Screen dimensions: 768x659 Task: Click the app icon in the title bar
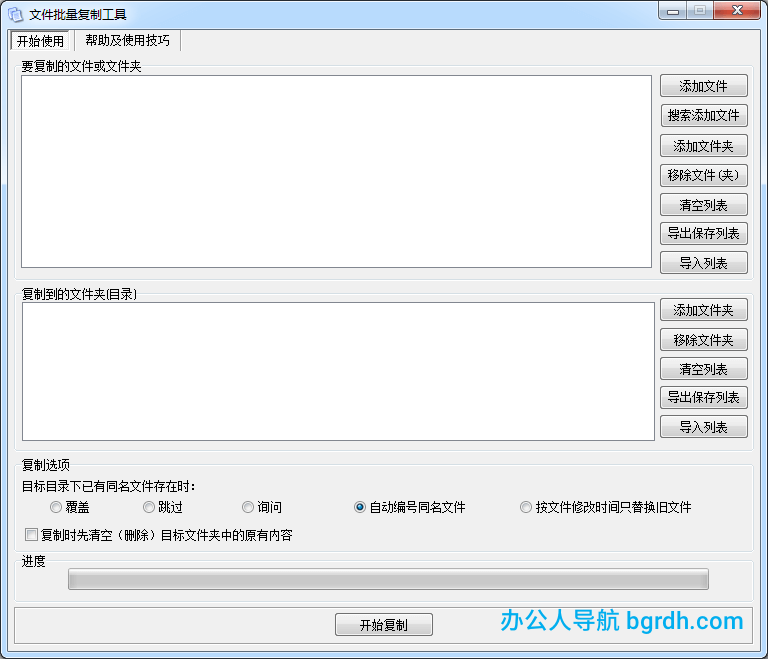tap(16, 15)
